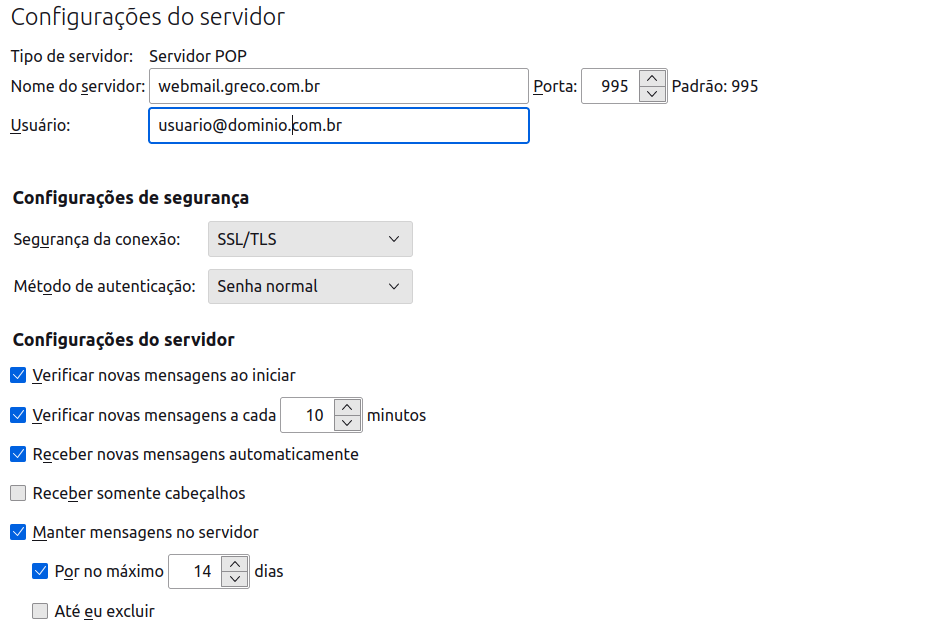The height and width of the screenshot is (638, 930).
Task: Decrease the Porta value with down arrow
Action: (x=652, y=94)
